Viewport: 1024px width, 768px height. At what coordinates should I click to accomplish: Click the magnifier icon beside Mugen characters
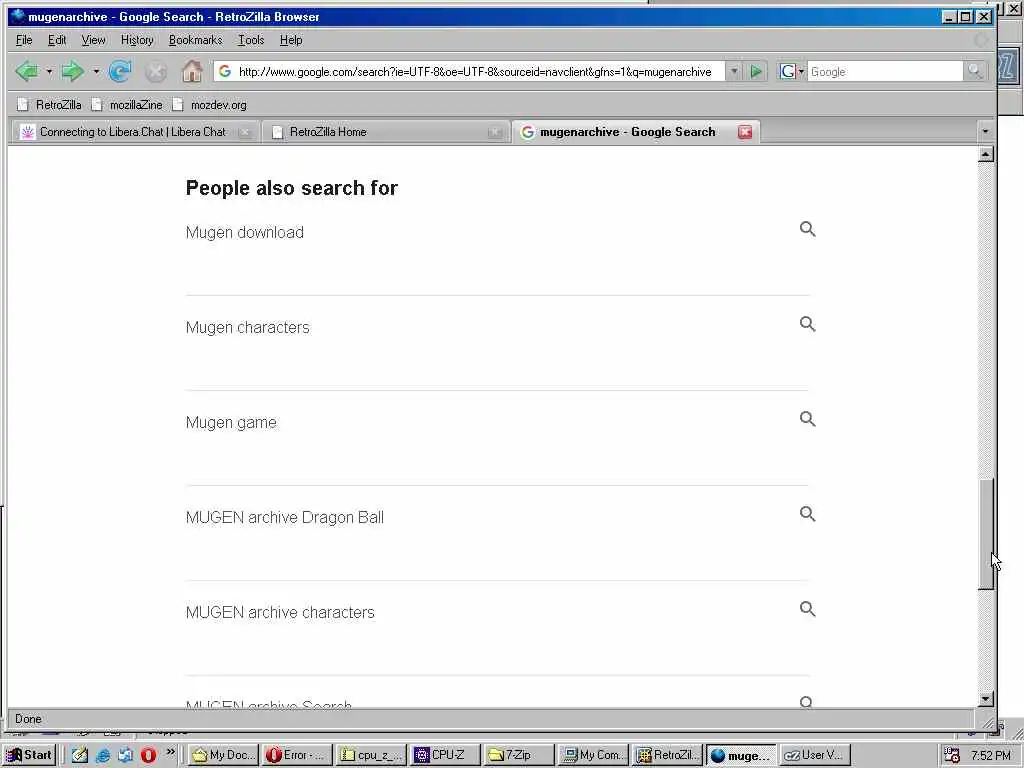[808, 324]
